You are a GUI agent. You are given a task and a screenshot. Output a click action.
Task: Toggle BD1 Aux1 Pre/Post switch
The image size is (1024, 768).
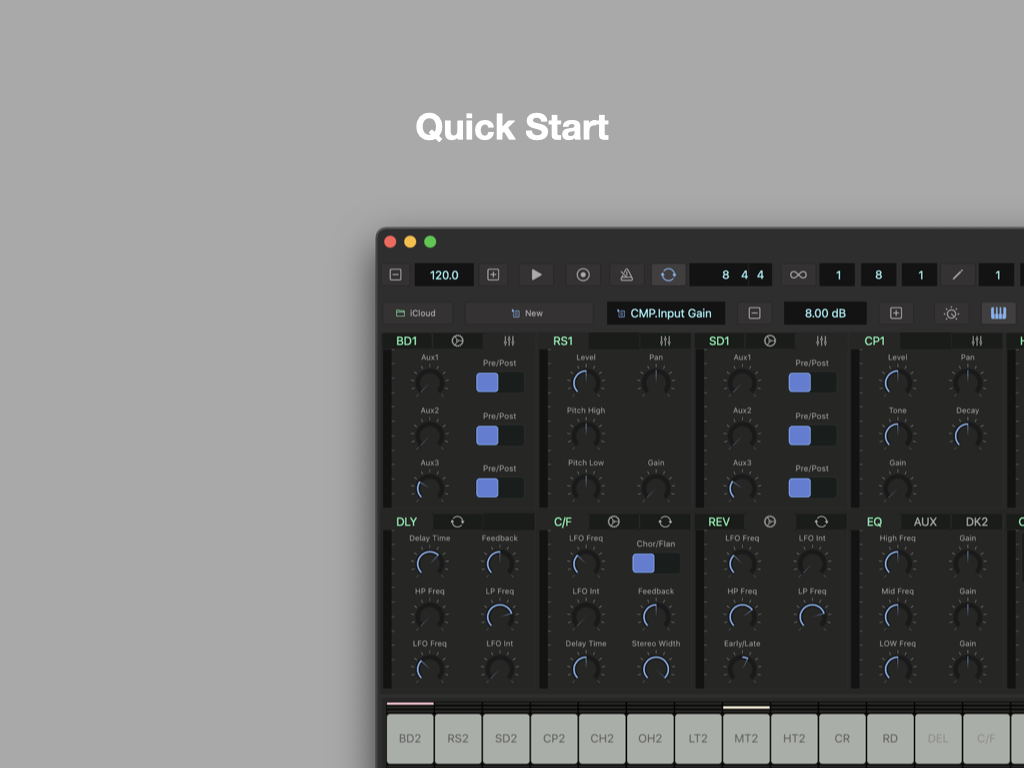500,383
